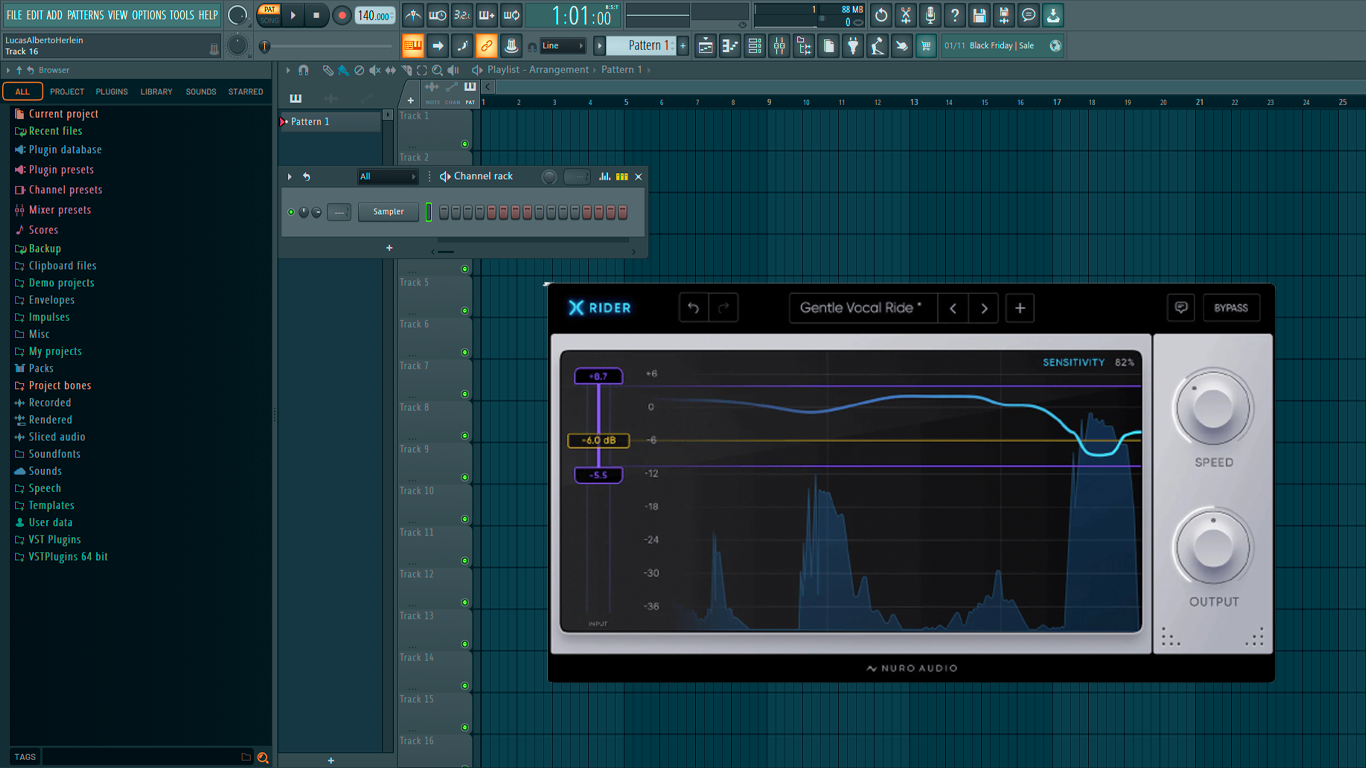Switch to PLUGINS browser tab
This screenshot has width=1366, height=768.
[111, 91]
